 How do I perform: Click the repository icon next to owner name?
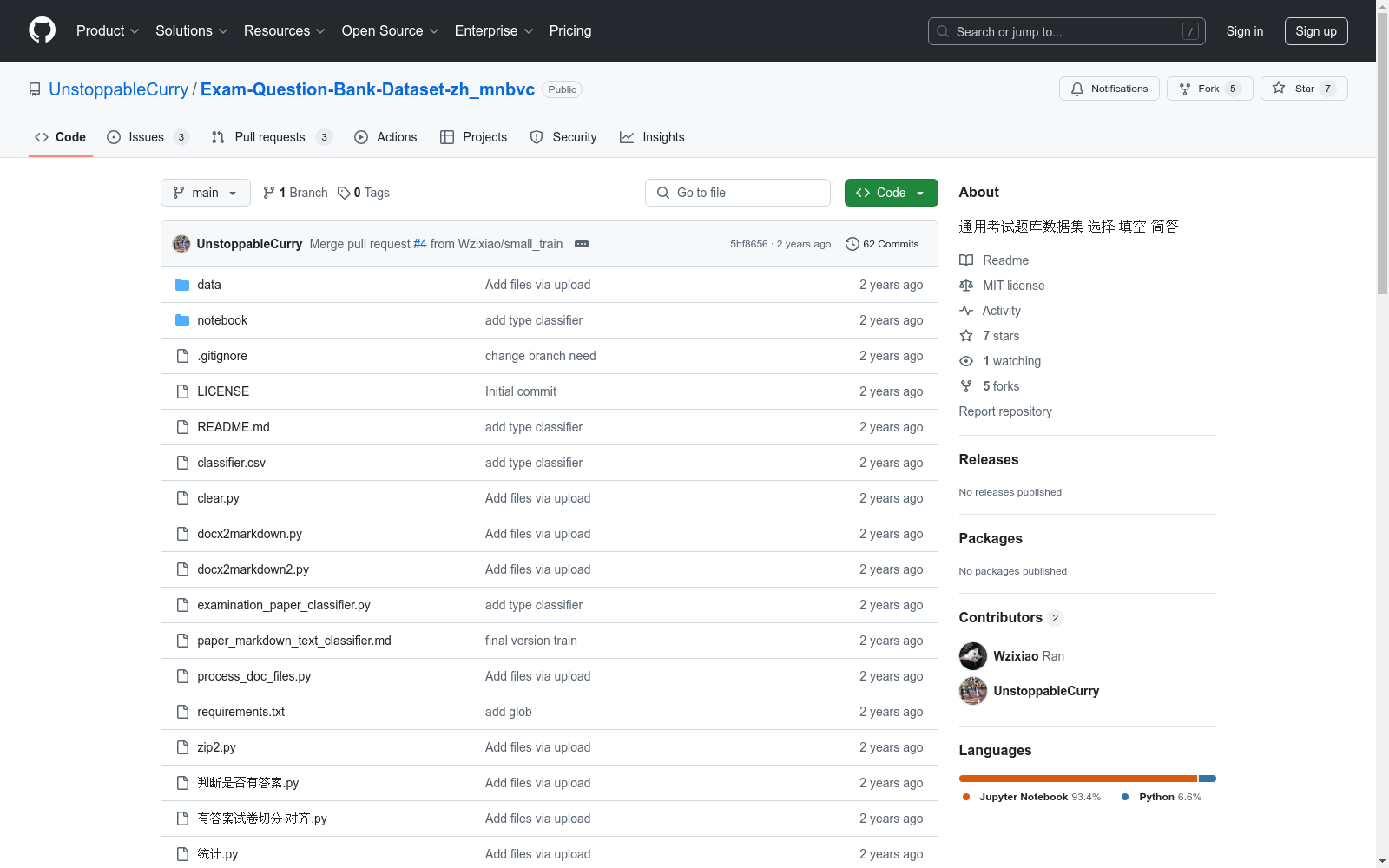[x=35, y=89]
